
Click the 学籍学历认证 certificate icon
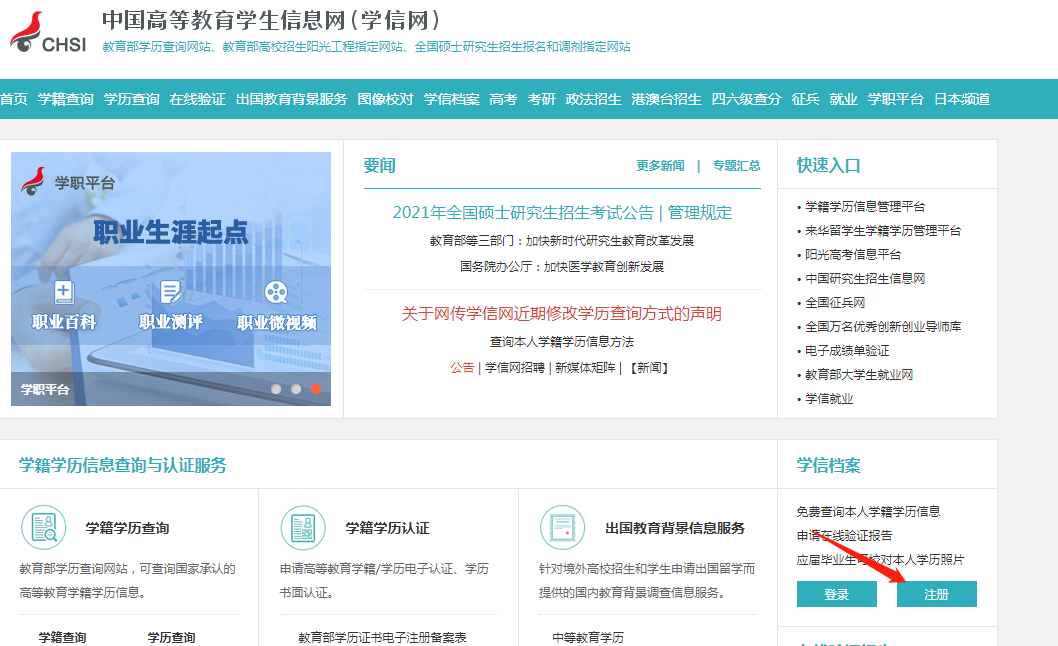pos(303,528)
